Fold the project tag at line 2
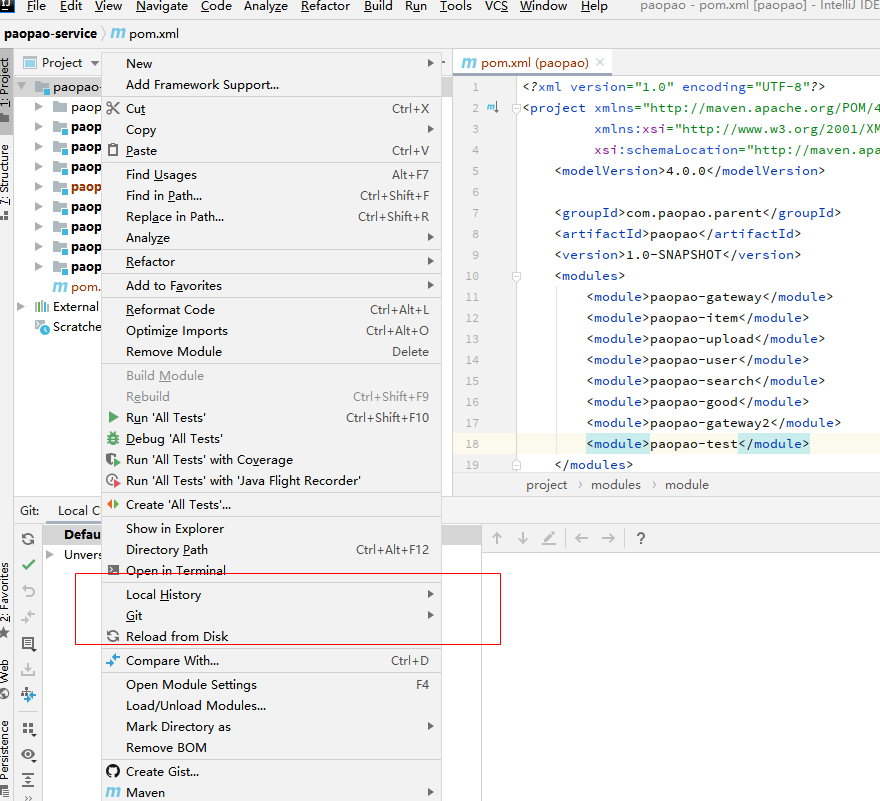 tap(516, 108)
